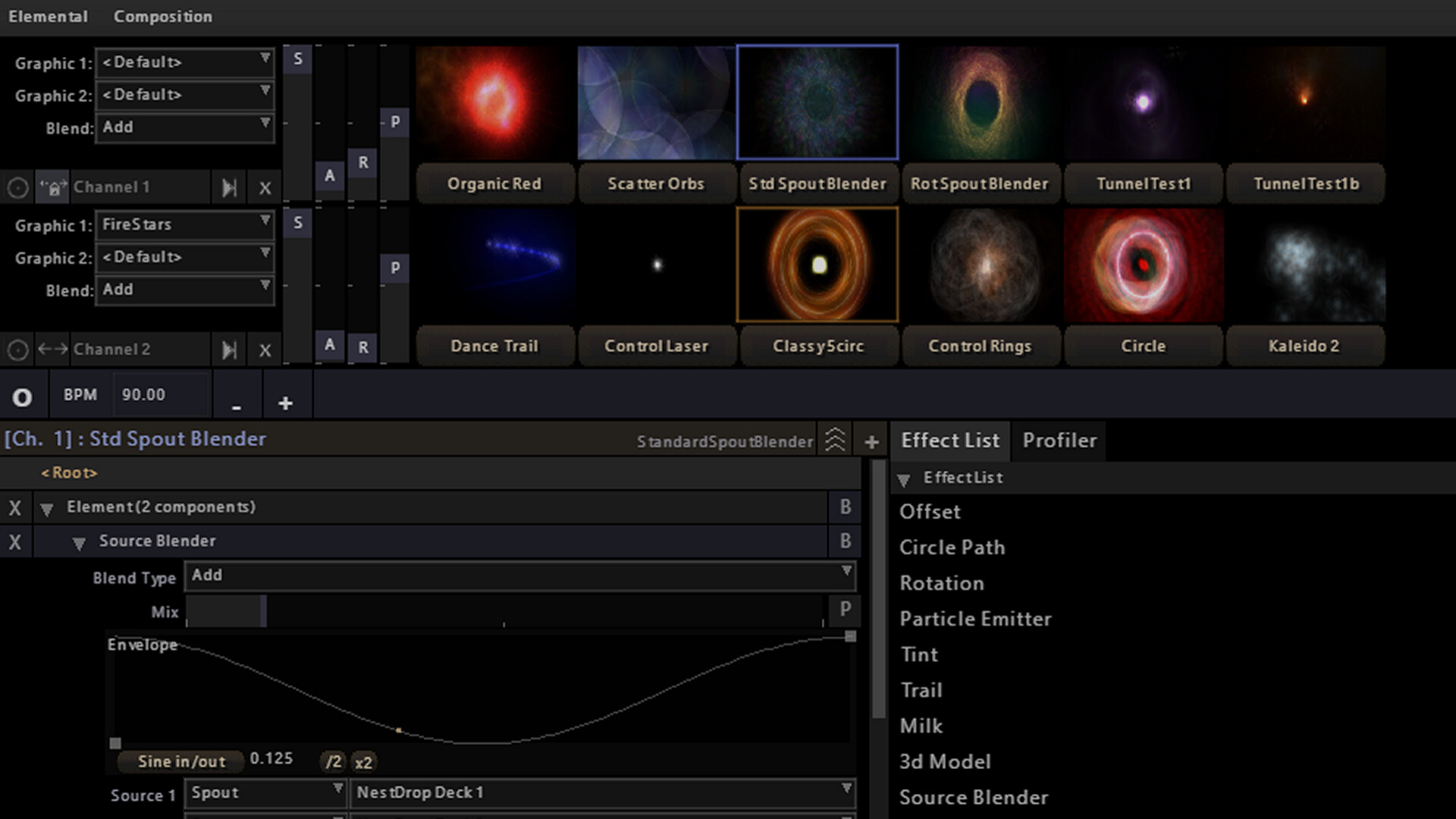The width and height of the screenshot is (1456, 819).
Task: Click the R button next to Channel 1
Action: (363, 162)
